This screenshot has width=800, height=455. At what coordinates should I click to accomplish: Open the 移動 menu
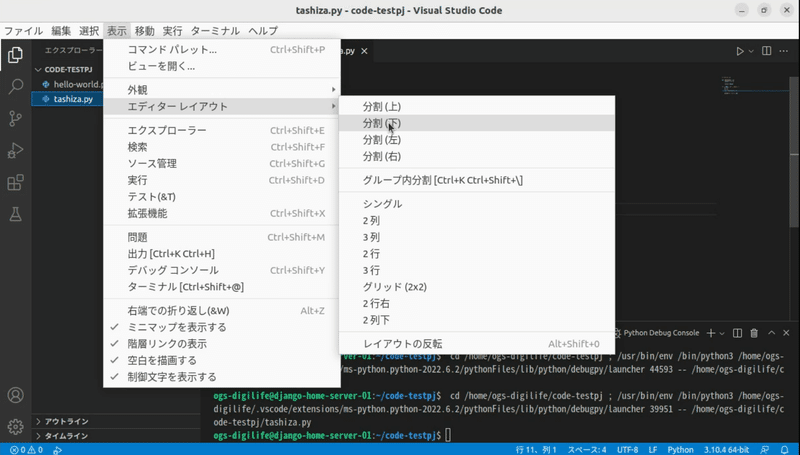tap(144, 31)
